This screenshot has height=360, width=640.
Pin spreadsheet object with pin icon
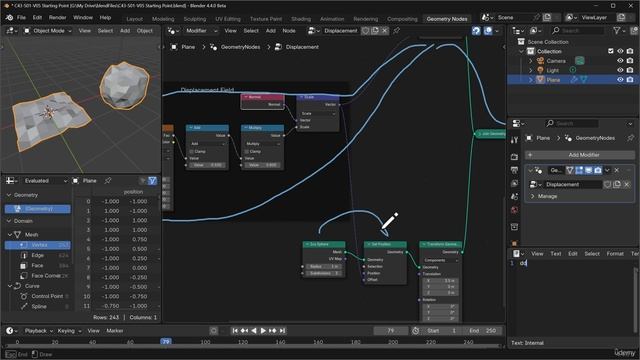point(108,181)
